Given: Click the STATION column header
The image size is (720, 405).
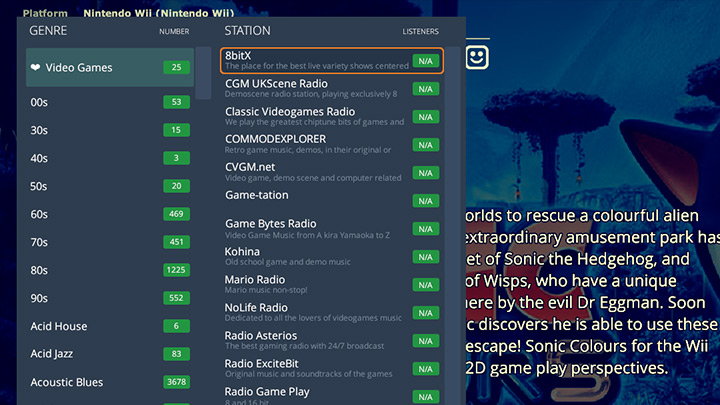Looking at the screenshot, I should (x=248, y=31).
